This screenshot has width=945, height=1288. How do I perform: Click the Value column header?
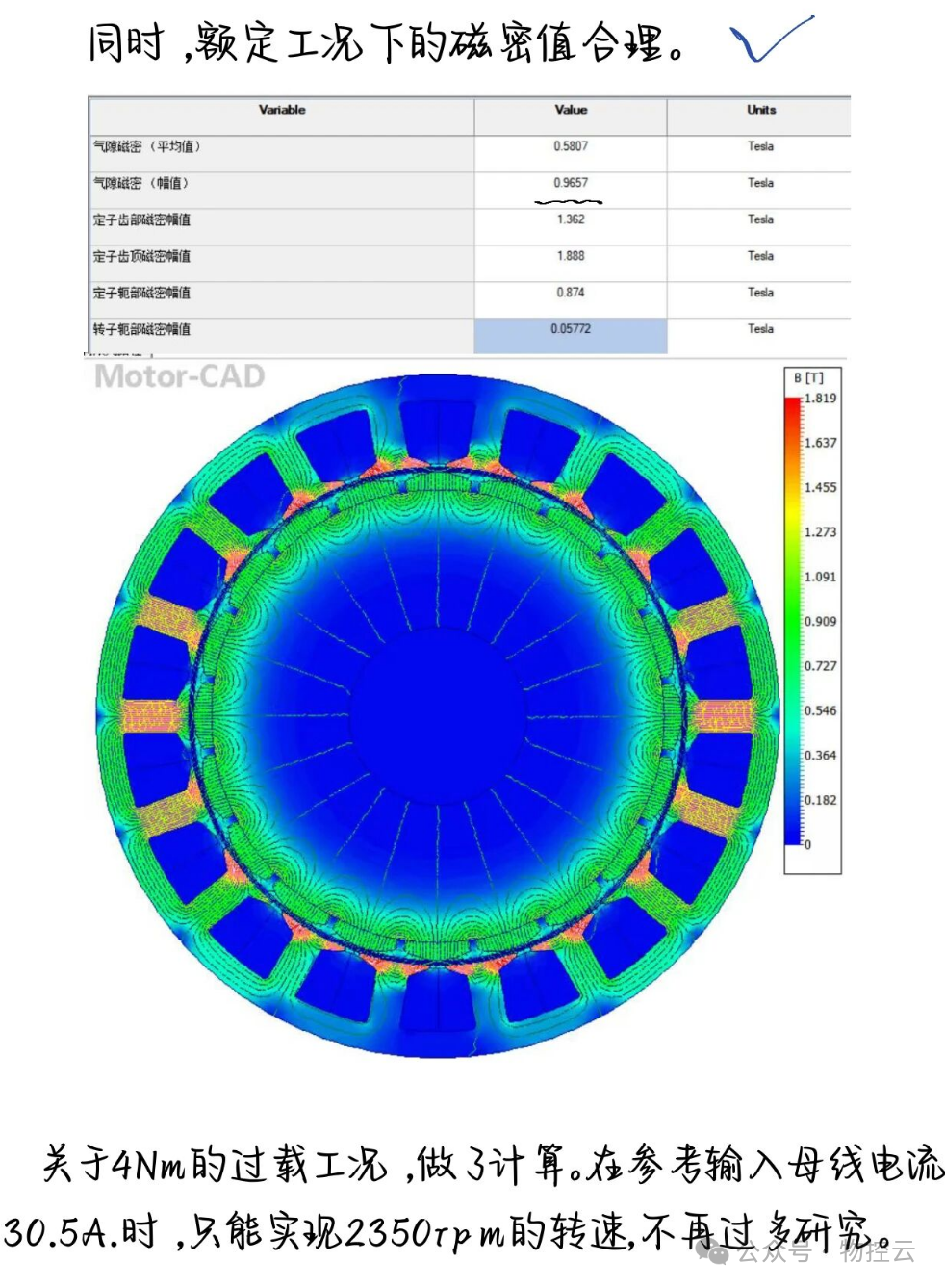pyautogui.click(x=571, y=111)
